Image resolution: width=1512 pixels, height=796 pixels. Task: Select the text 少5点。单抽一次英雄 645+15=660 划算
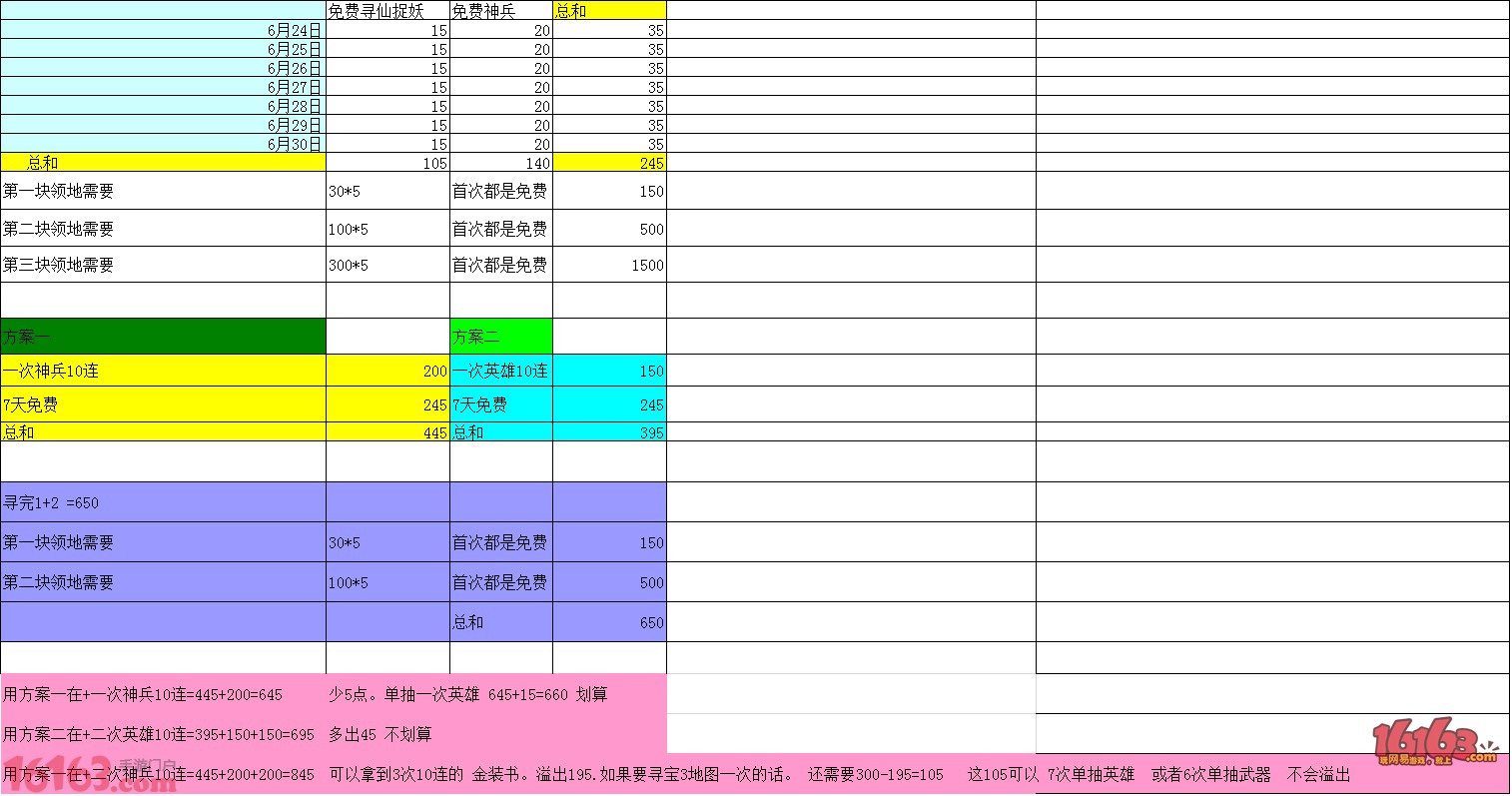pyautogui.click(x=467, y=694)
